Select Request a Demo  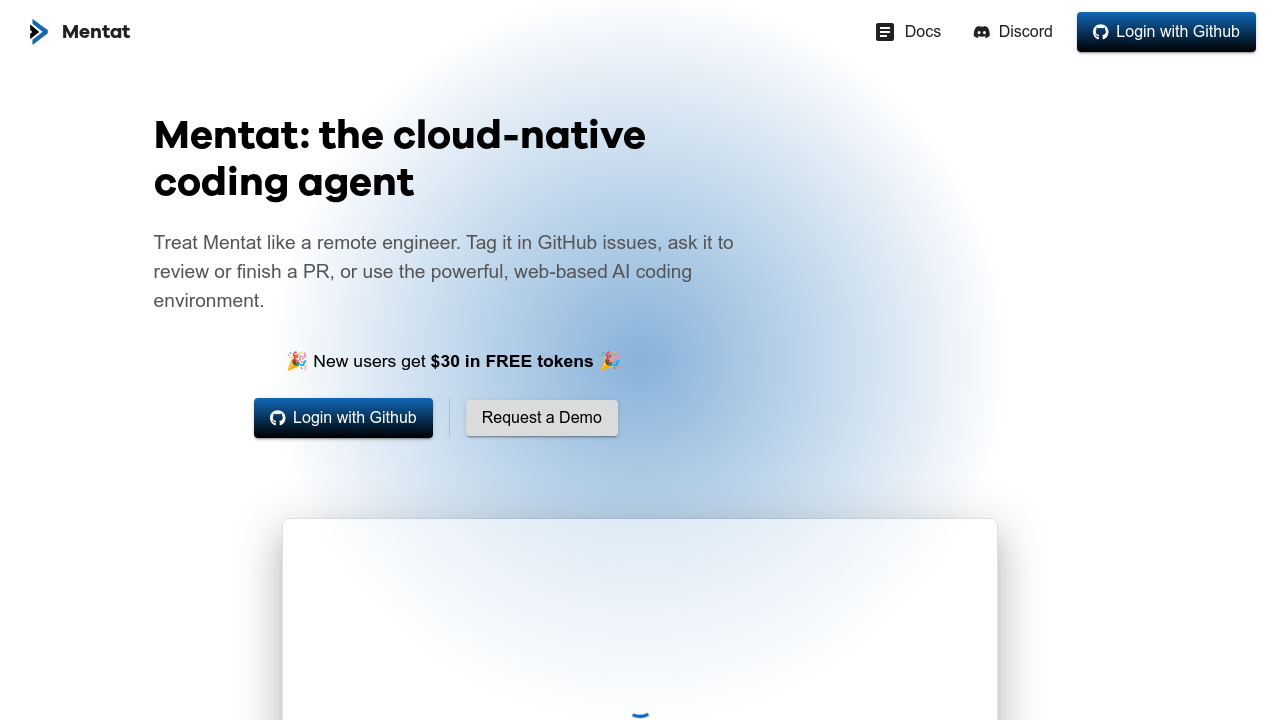coord(542,418)
